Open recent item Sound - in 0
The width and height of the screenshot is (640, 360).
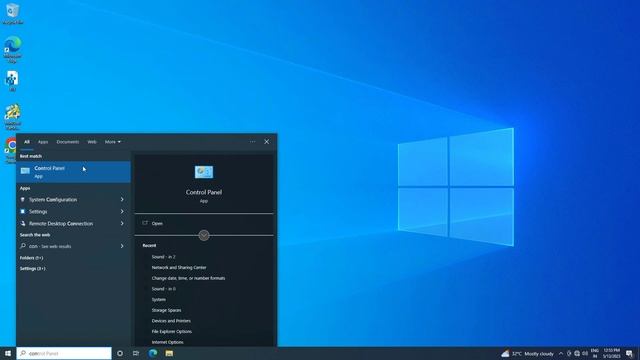coord(163,289)
